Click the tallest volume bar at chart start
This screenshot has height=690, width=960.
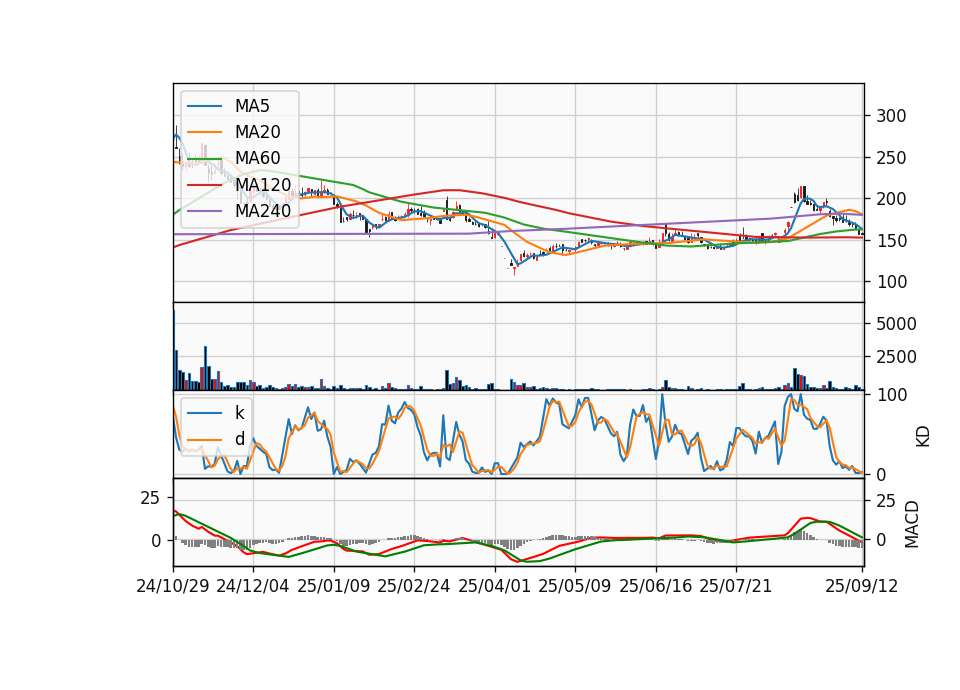click(174, 350)
